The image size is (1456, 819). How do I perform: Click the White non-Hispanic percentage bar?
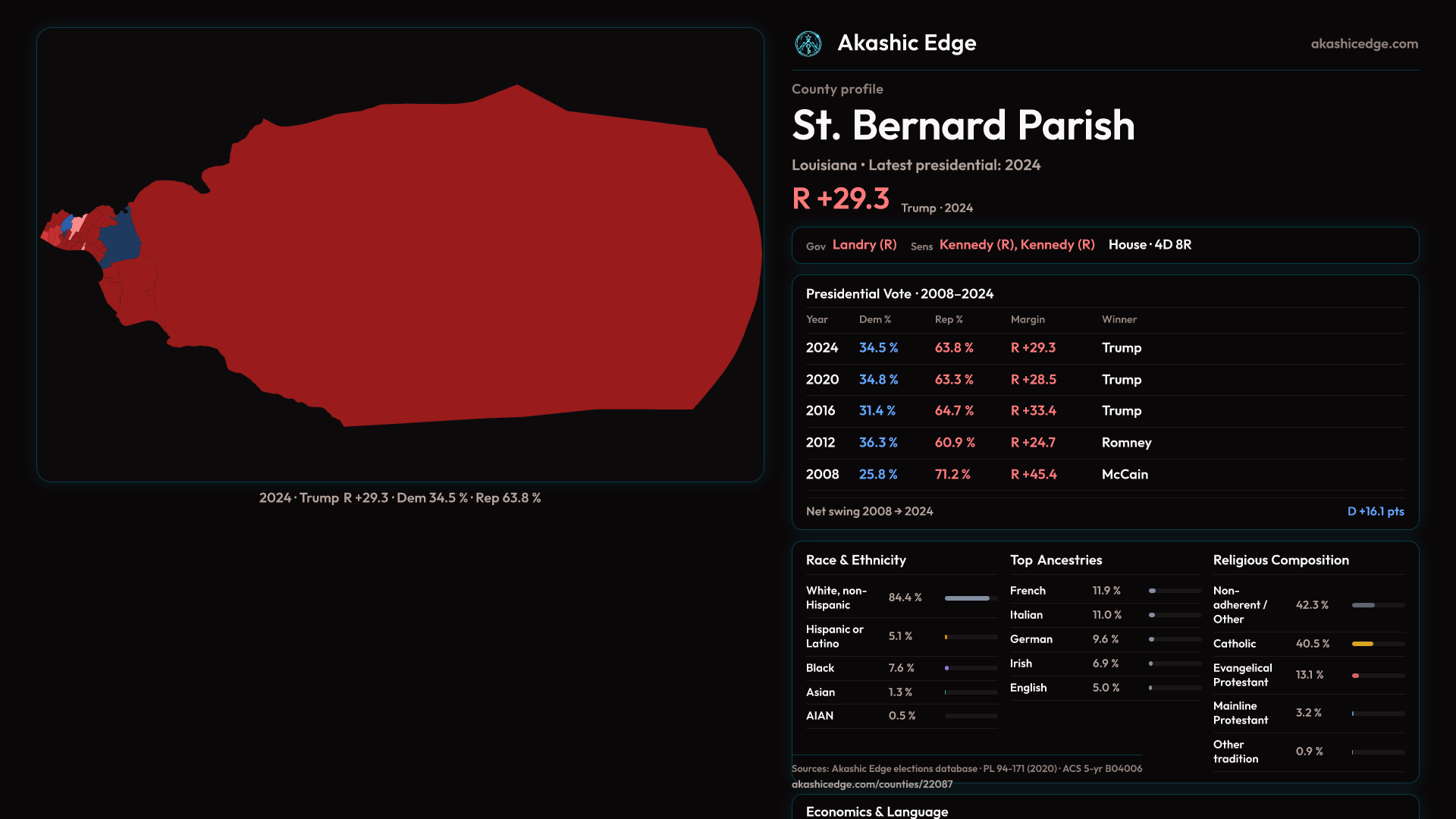coord(967,598)
